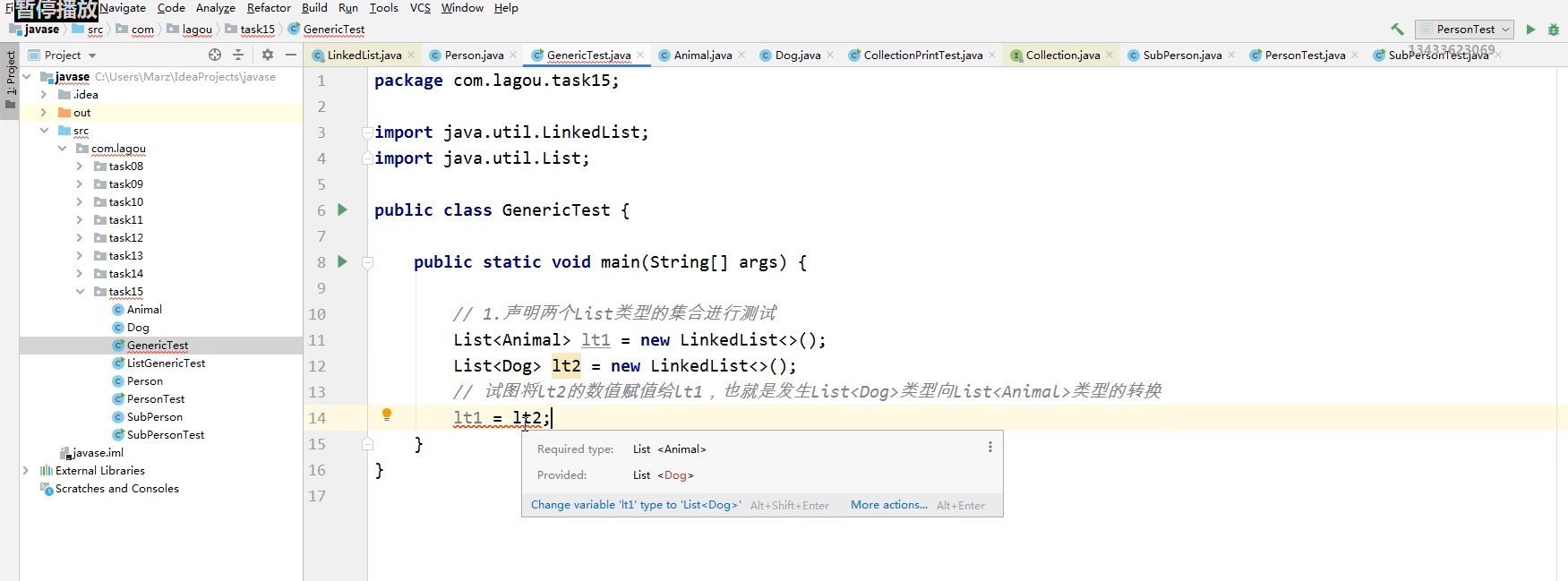
Task: Fold the main method at line 8
Action: tap(367, 262)
